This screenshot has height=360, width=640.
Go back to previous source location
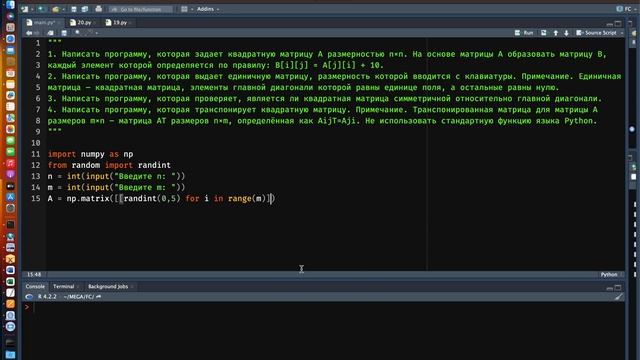[29, 33]
